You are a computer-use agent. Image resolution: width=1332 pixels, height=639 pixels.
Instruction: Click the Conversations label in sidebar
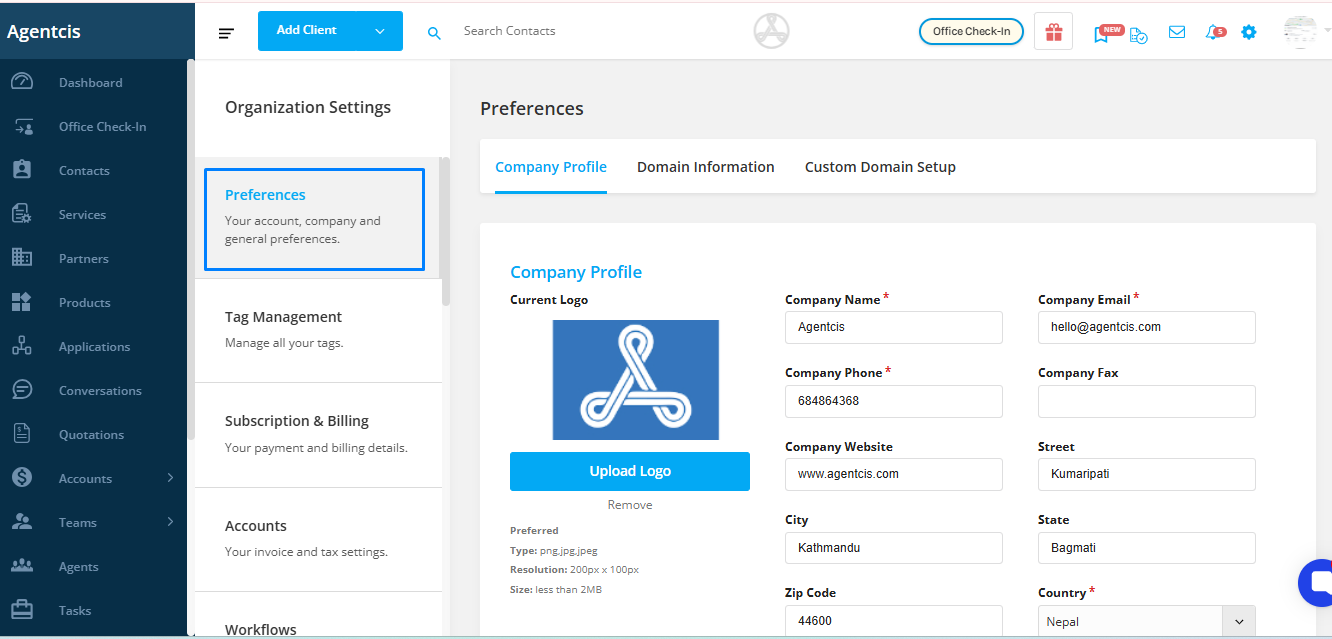click(100, 391)
